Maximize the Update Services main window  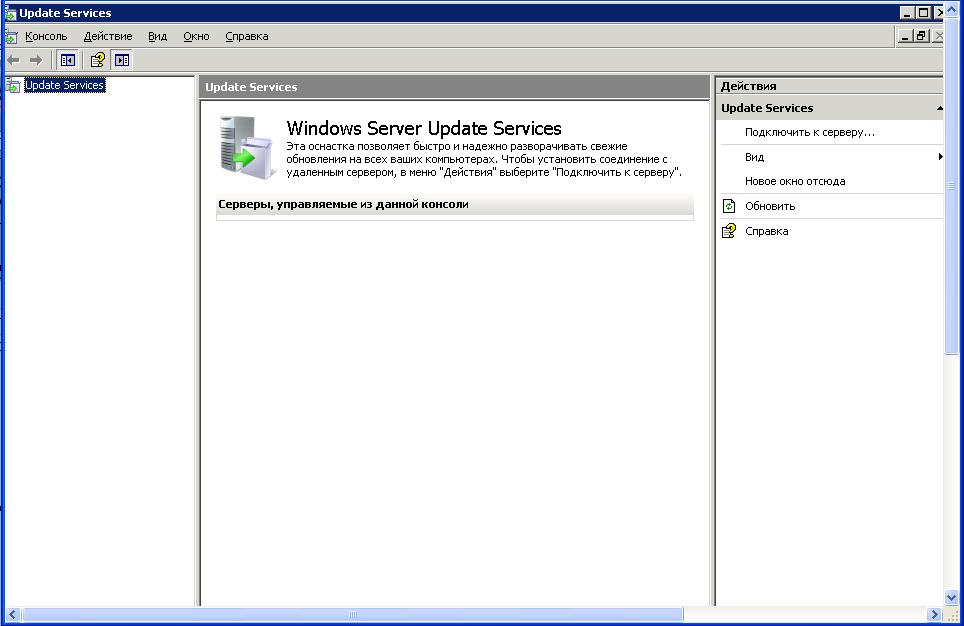pos(923,13)
